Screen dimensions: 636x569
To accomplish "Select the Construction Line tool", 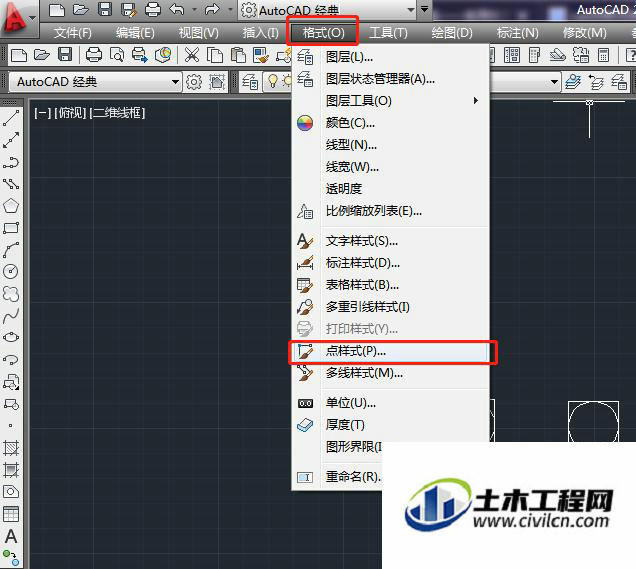I will (x=11, y=140).
